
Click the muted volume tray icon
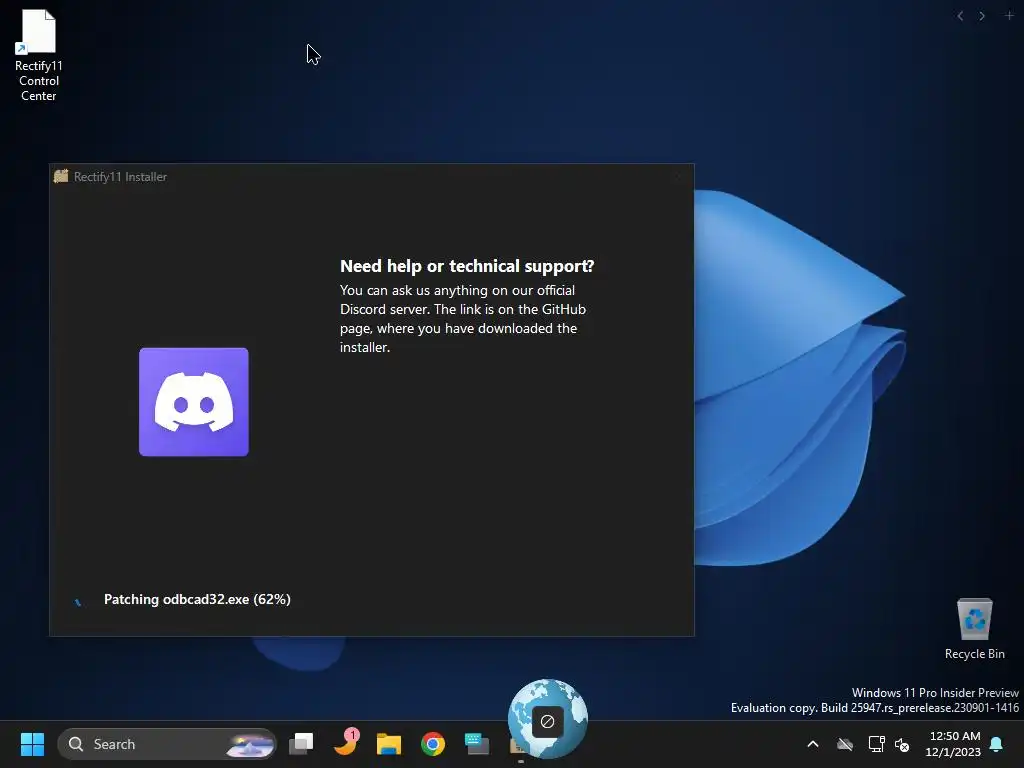coord(902,744)
